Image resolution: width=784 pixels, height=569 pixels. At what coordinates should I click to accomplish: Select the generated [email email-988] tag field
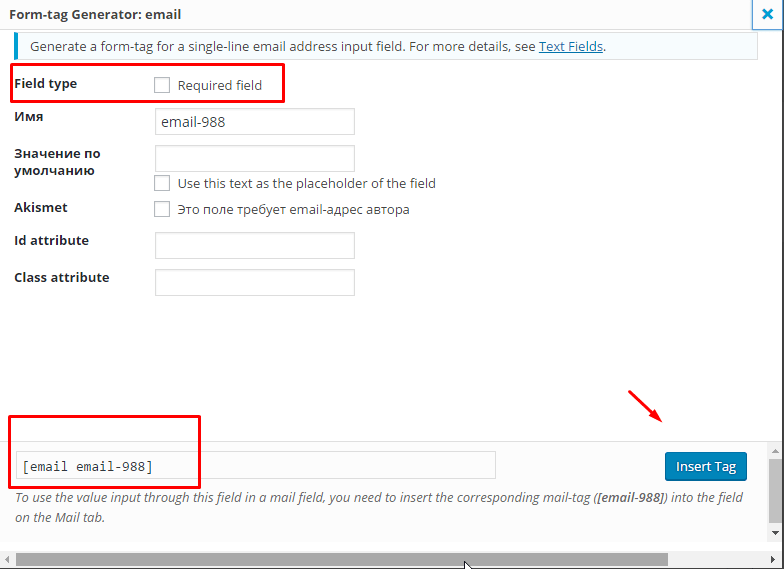click(x=255, y=466)
